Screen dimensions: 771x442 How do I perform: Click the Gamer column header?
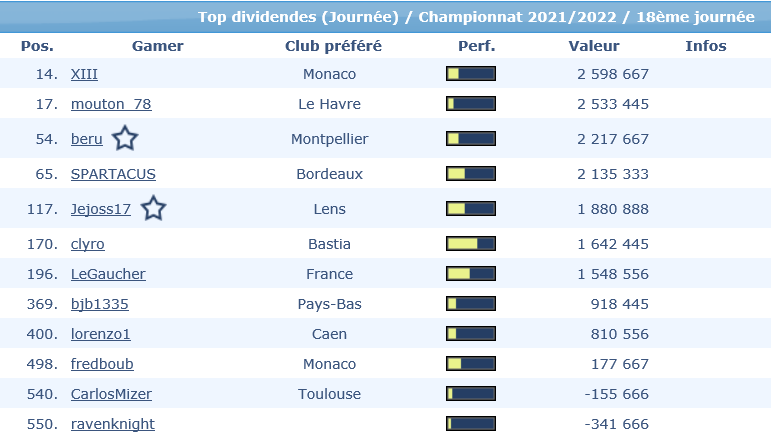tap(158, 46)
